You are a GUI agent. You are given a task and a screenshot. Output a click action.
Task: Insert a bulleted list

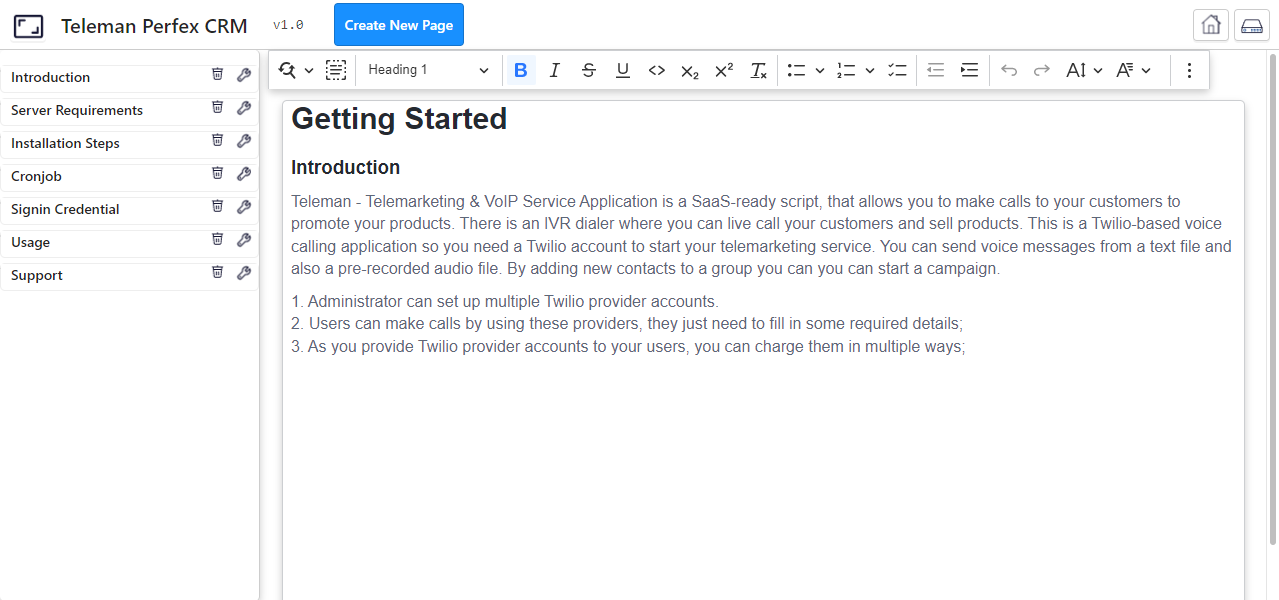[x=797, y=70]
